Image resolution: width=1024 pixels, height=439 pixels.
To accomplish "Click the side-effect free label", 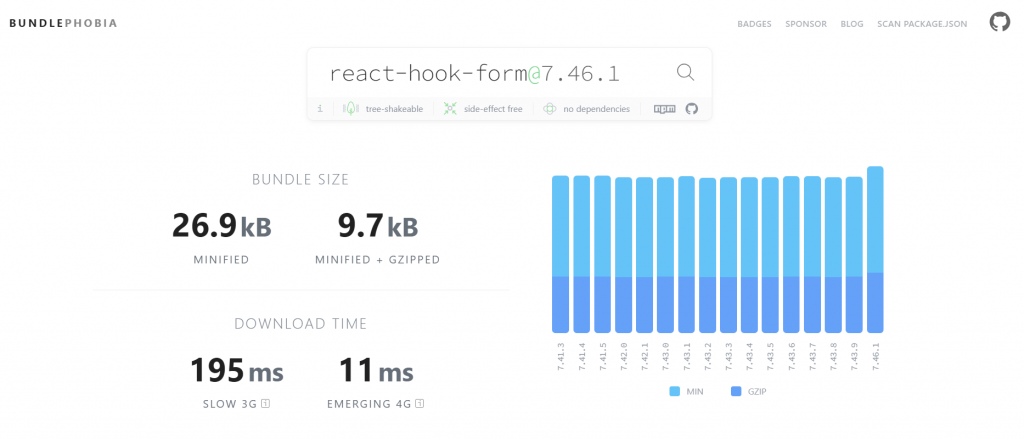I will click(x=493, y=109).
